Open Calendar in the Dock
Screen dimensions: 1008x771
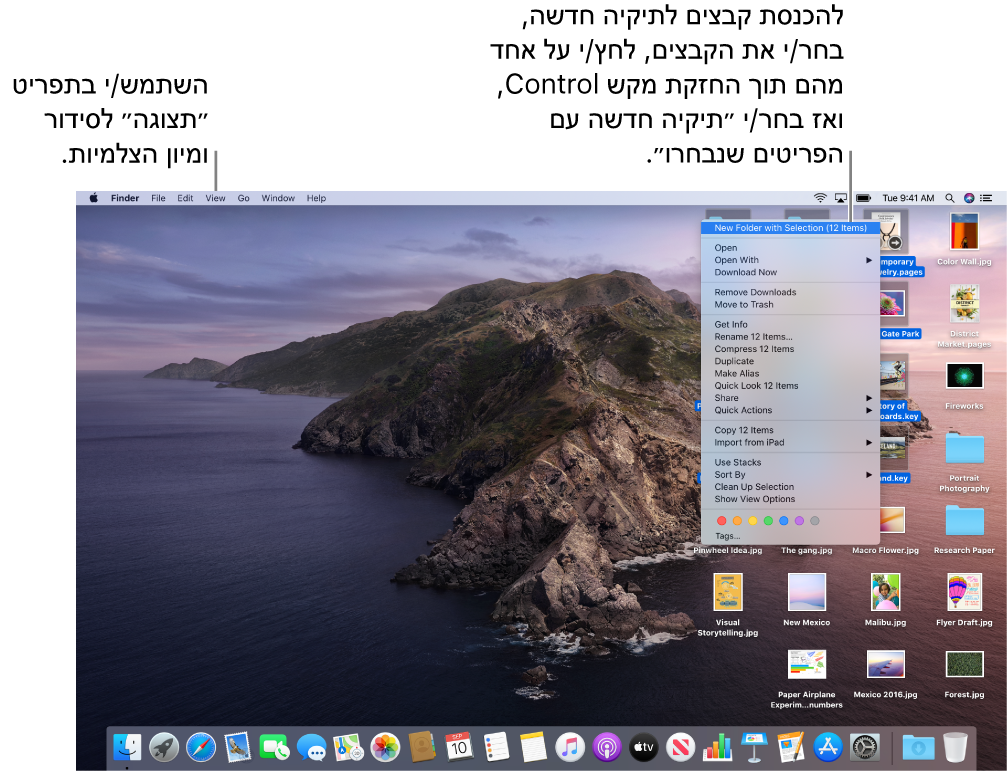459,747
